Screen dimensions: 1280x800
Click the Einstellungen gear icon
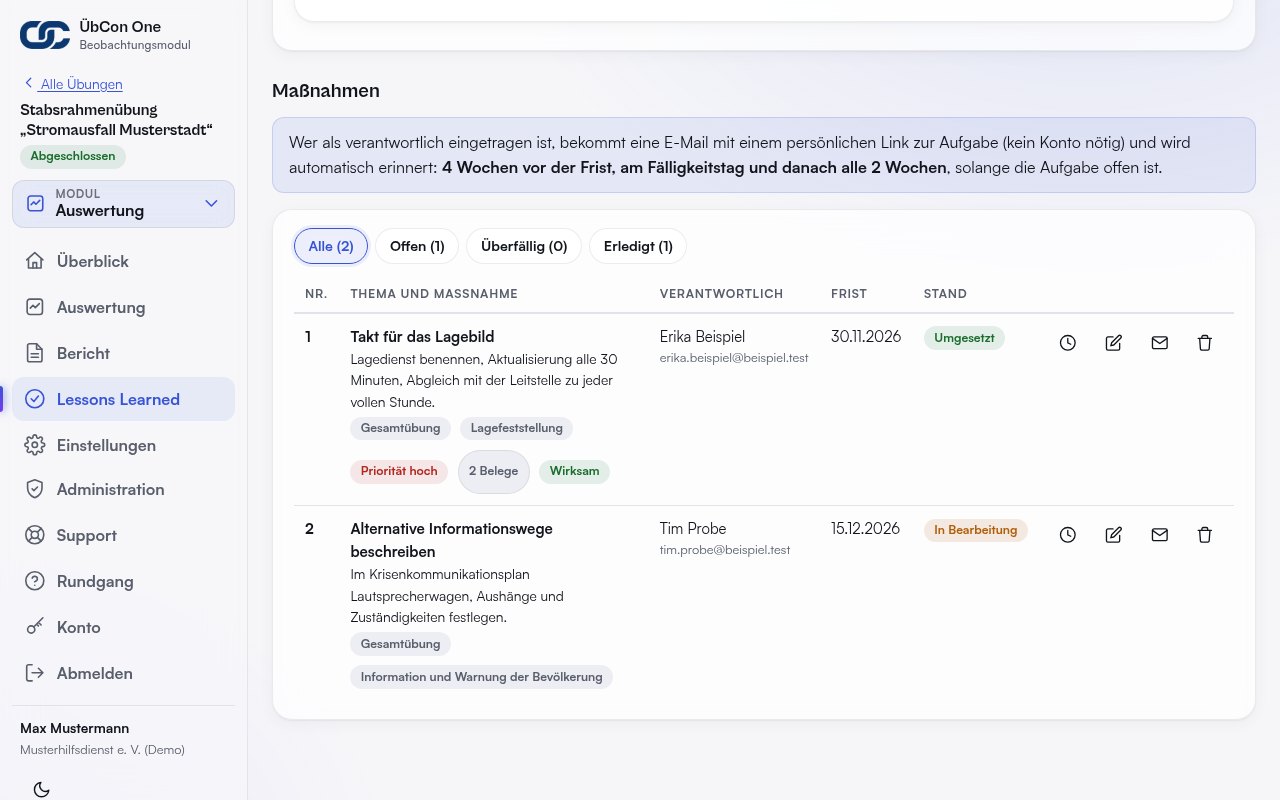pos(35,445)
